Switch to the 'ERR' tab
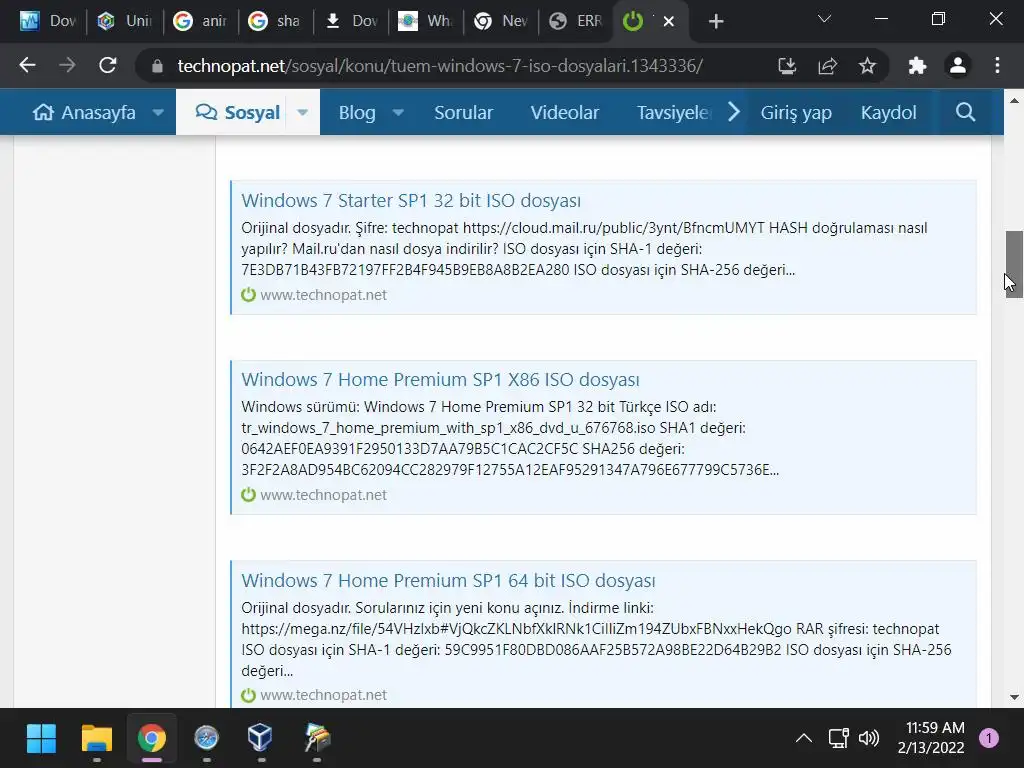This screenshot has height=768, width=1024. click(575, 22)
